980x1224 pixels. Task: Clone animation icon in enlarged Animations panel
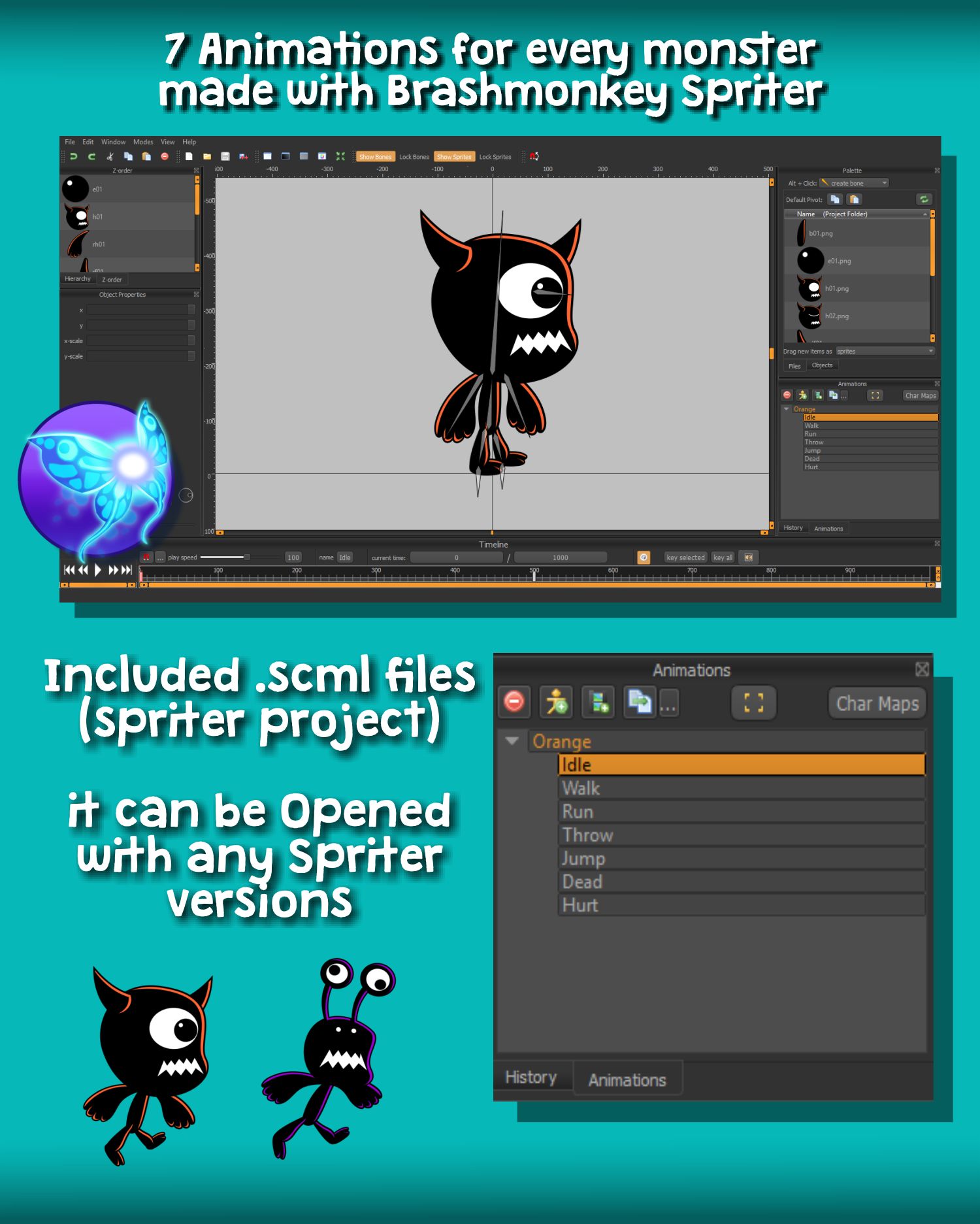pos(640,703)
